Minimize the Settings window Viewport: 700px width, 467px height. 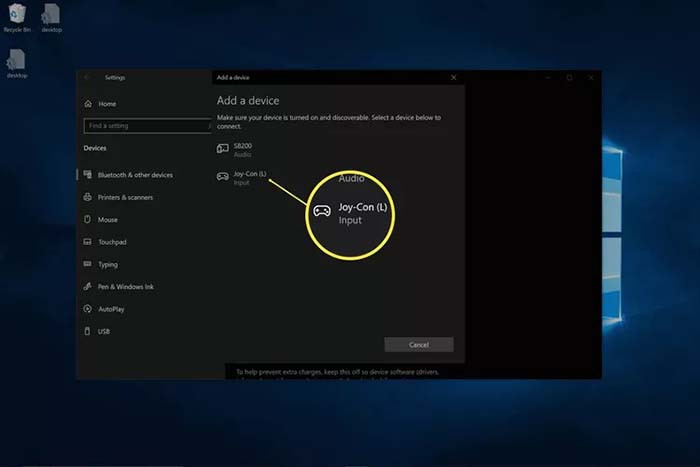tap(548, 77)
